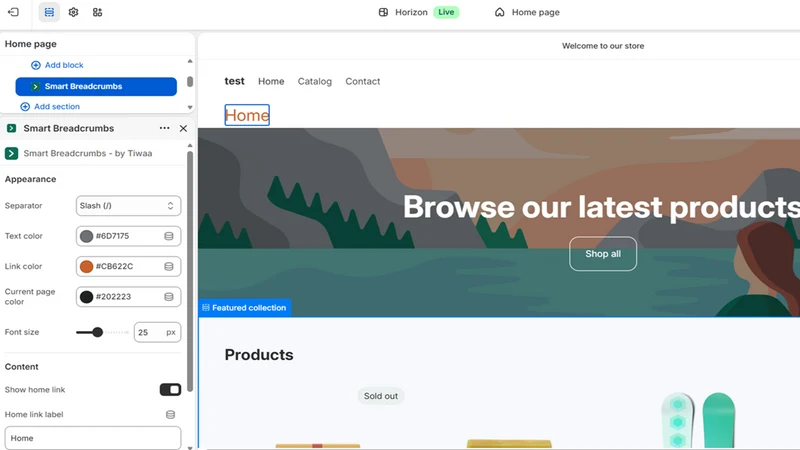800x450 pixels.
Task: Click the section list scroll up arrow
Action: 190,61
